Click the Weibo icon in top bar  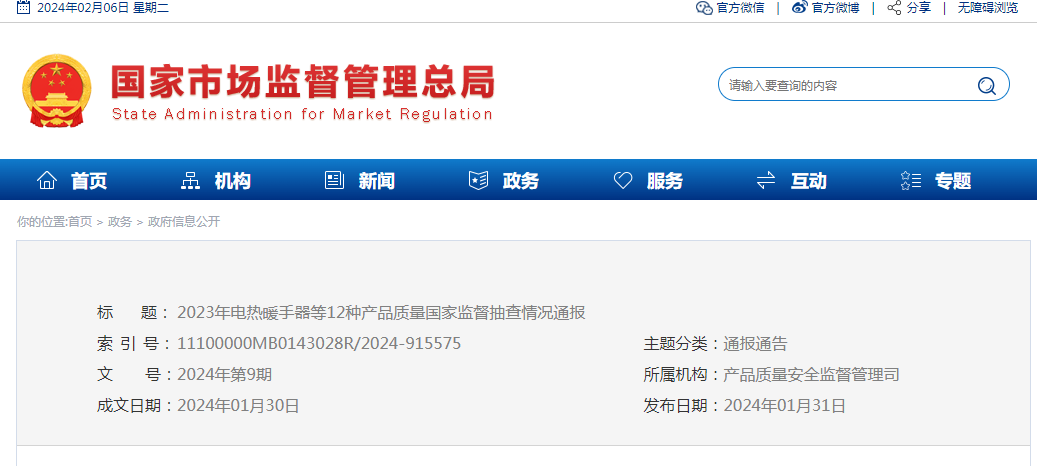(800, 8)
